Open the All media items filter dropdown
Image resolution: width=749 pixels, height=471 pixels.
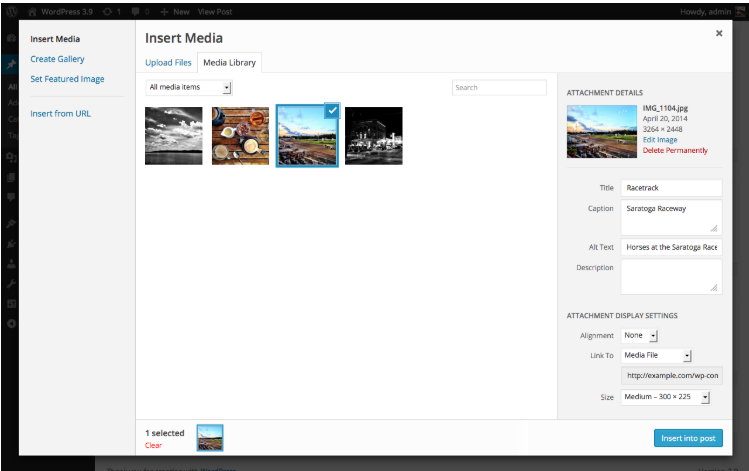(188, 88)
